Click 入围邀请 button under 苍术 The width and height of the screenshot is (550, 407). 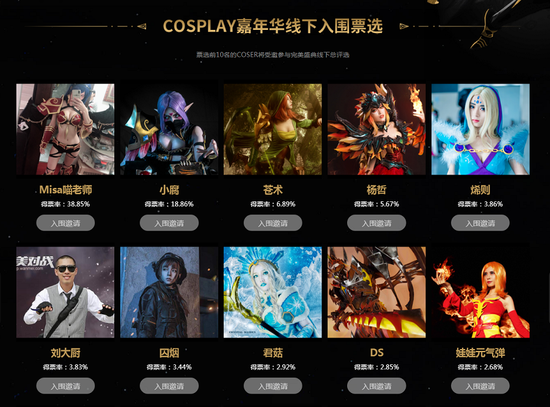[x=273, y=223]
